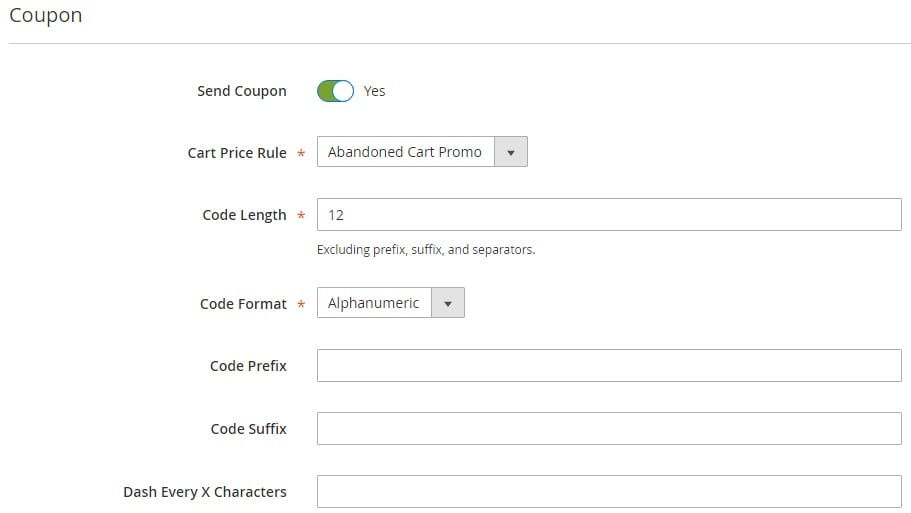Click the Send Coupon field label

click(242, 91)
